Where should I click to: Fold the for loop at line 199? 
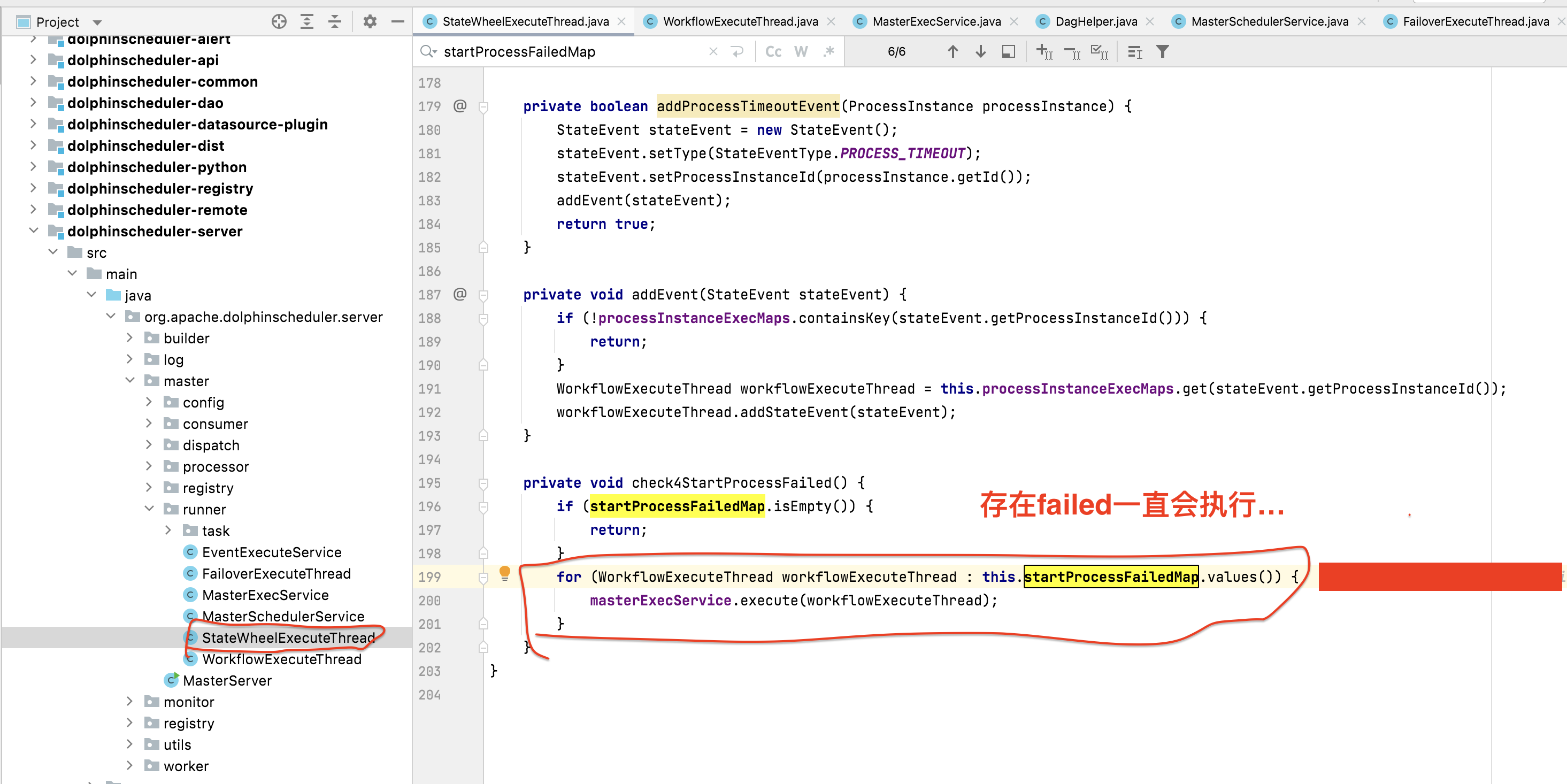click(x=483, y=578)
